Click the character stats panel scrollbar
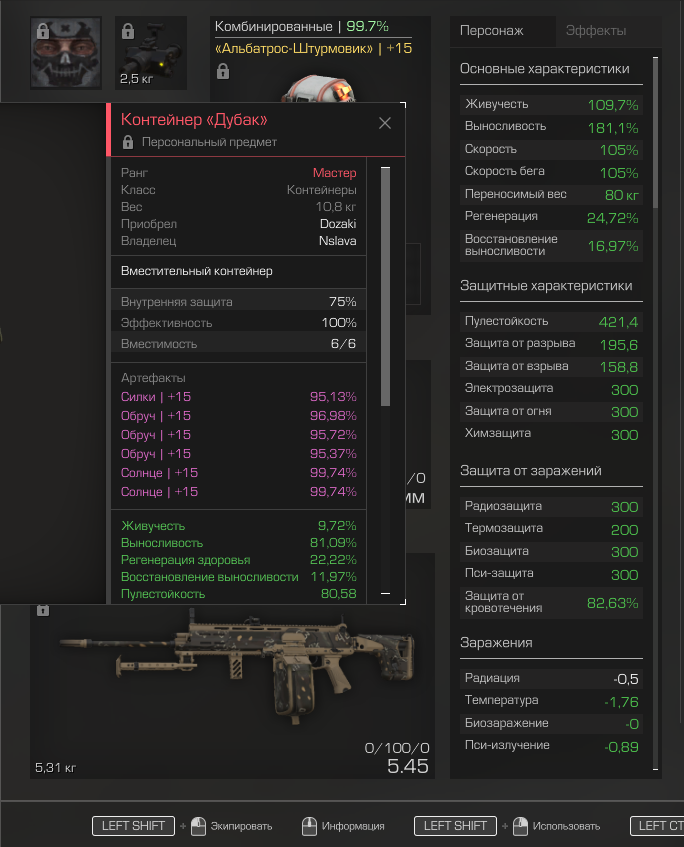This screenshot has width=684, height=847. 655,132
